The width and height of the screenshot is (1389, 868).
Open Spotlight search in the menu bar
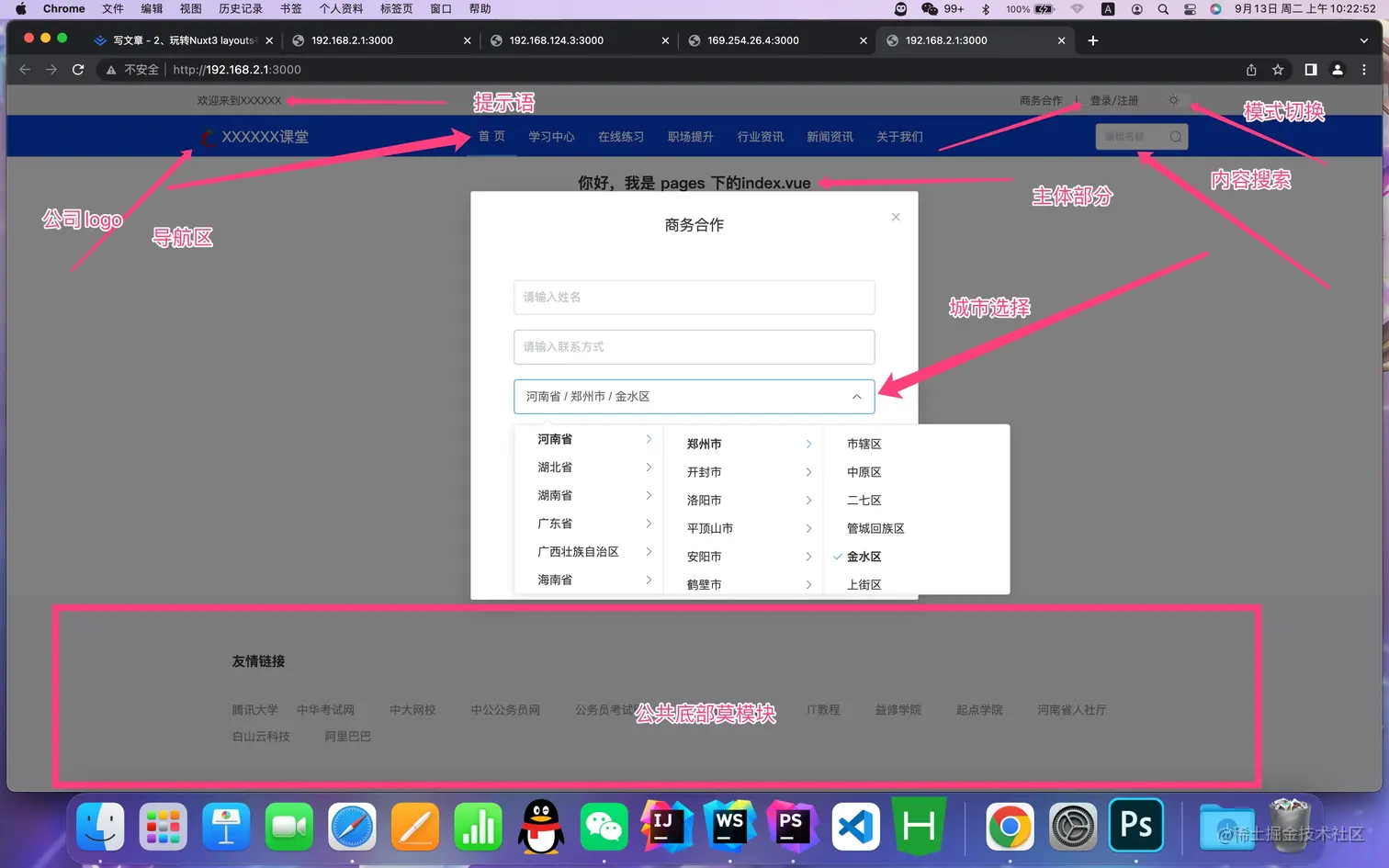tap(1162, 8)
